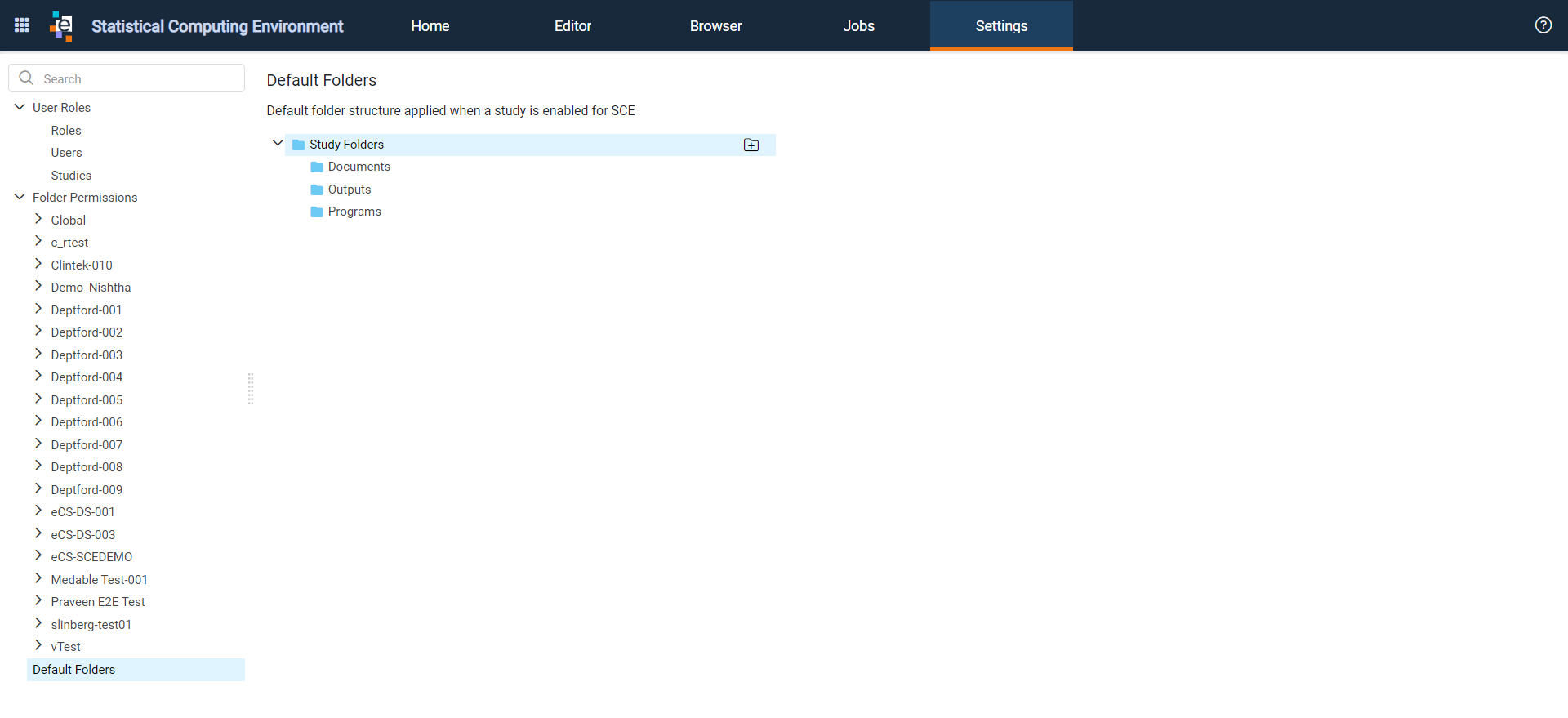
Task: Expand the Clintek-010 node
Action: coord(38,264)
